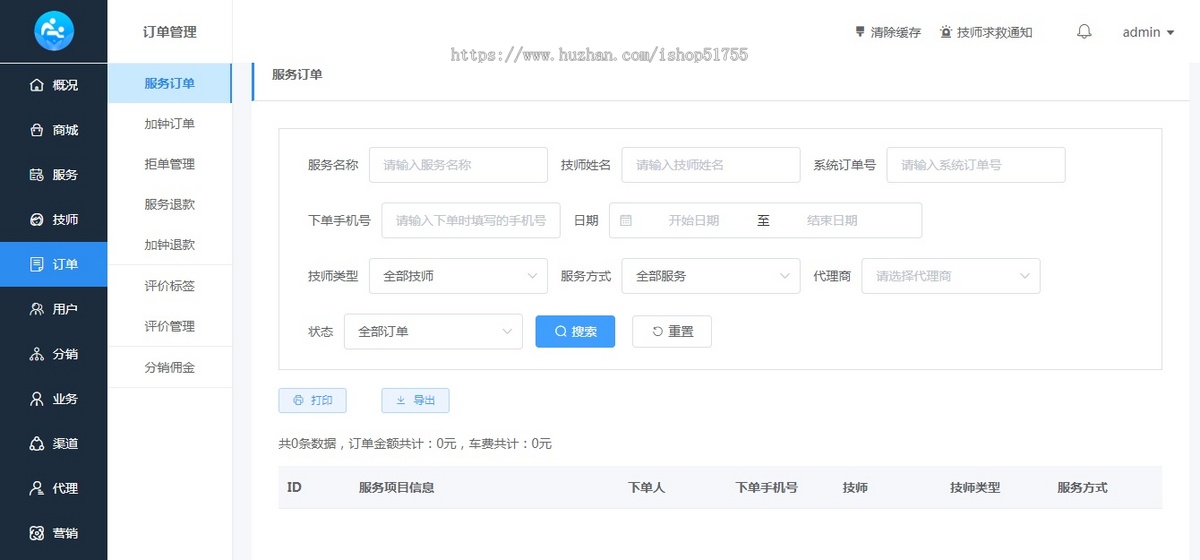This screenshot has height=560, width=1200.
Task: Open the 技师类型 全部技师 dropdown
Action: point(458,276)
